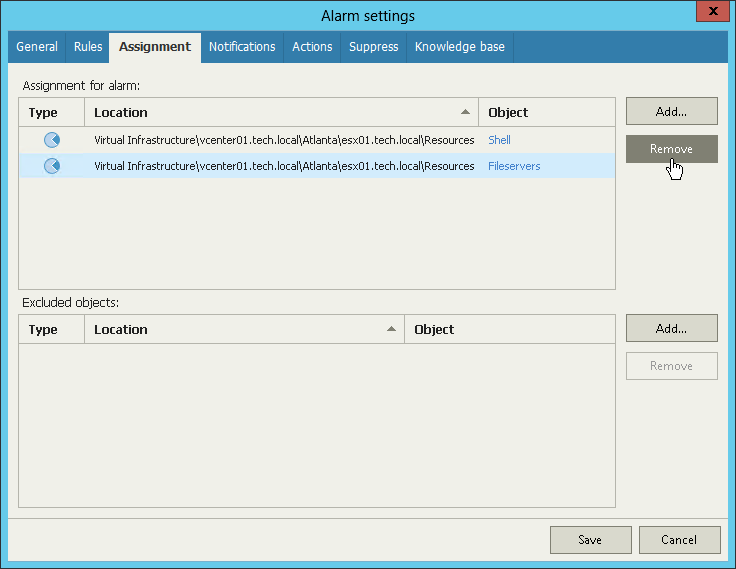Toggle sort arrow in Excluded objects Location column

[x=391, y=329]
